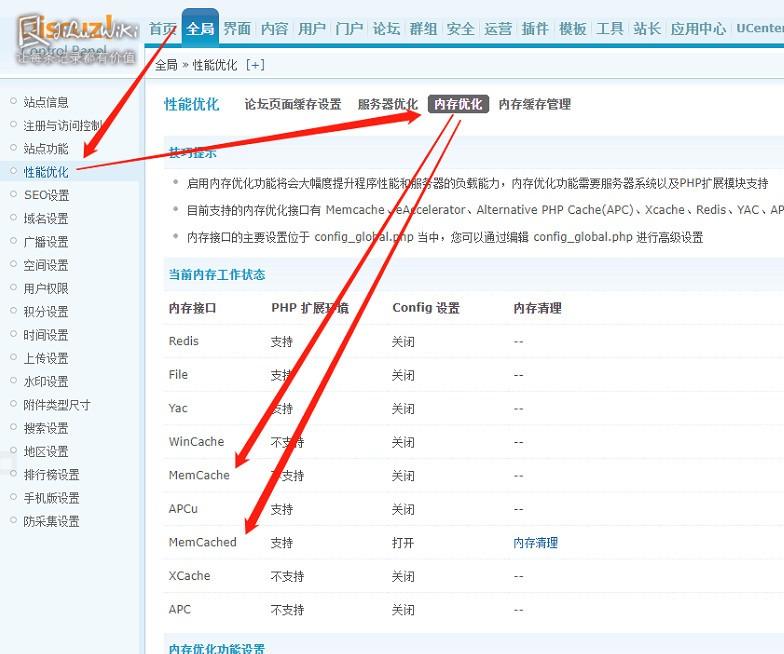Open 广播设置 in the sidebar
Image resolution: width=784 pixels, height=654 pixels.
click(46, 242)
